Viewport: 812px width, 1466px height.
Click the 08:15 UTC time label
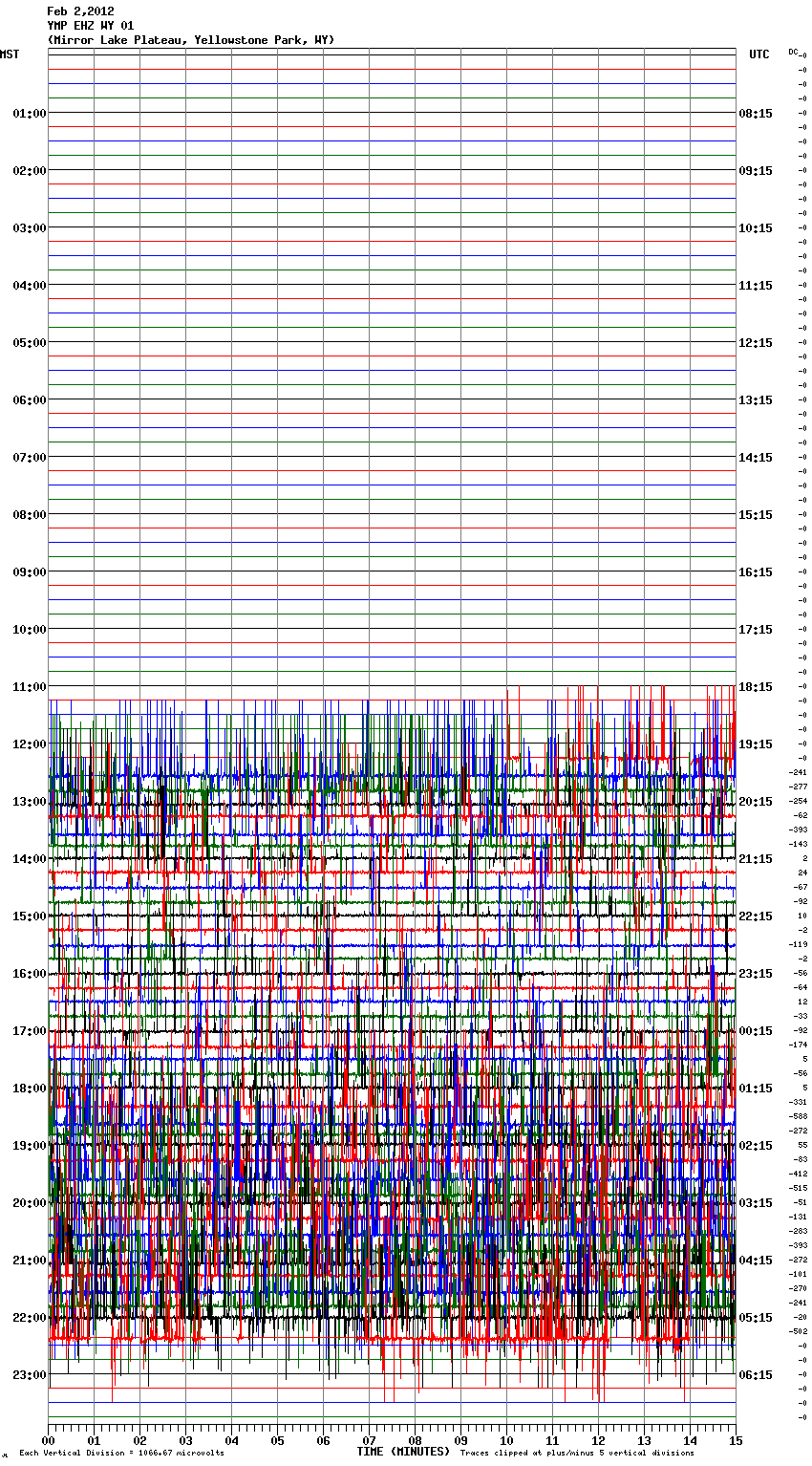[756, 114]
